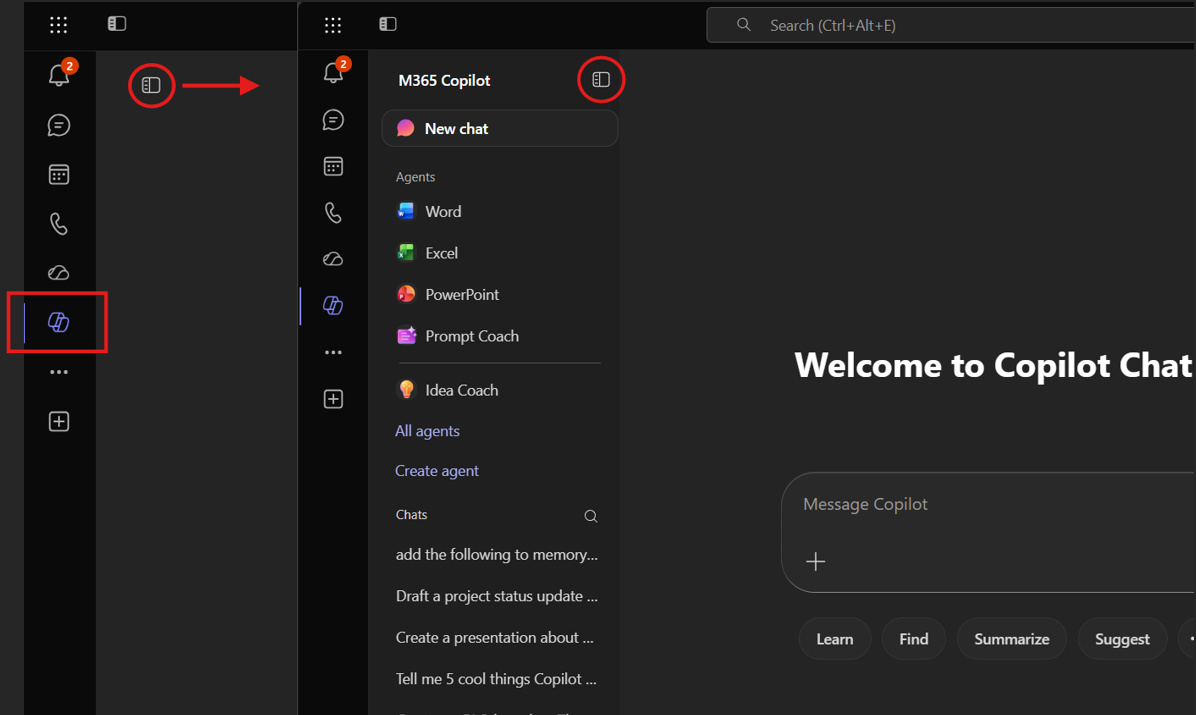The height and width of the screenshot is (715, 1196).
Task: Start a New chat in Copilot
Action: 500,128
